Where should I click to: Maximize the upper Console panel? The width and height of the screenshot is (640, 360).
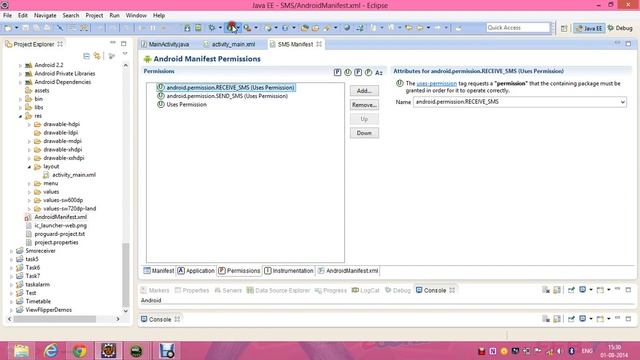[x=628, y=290]
